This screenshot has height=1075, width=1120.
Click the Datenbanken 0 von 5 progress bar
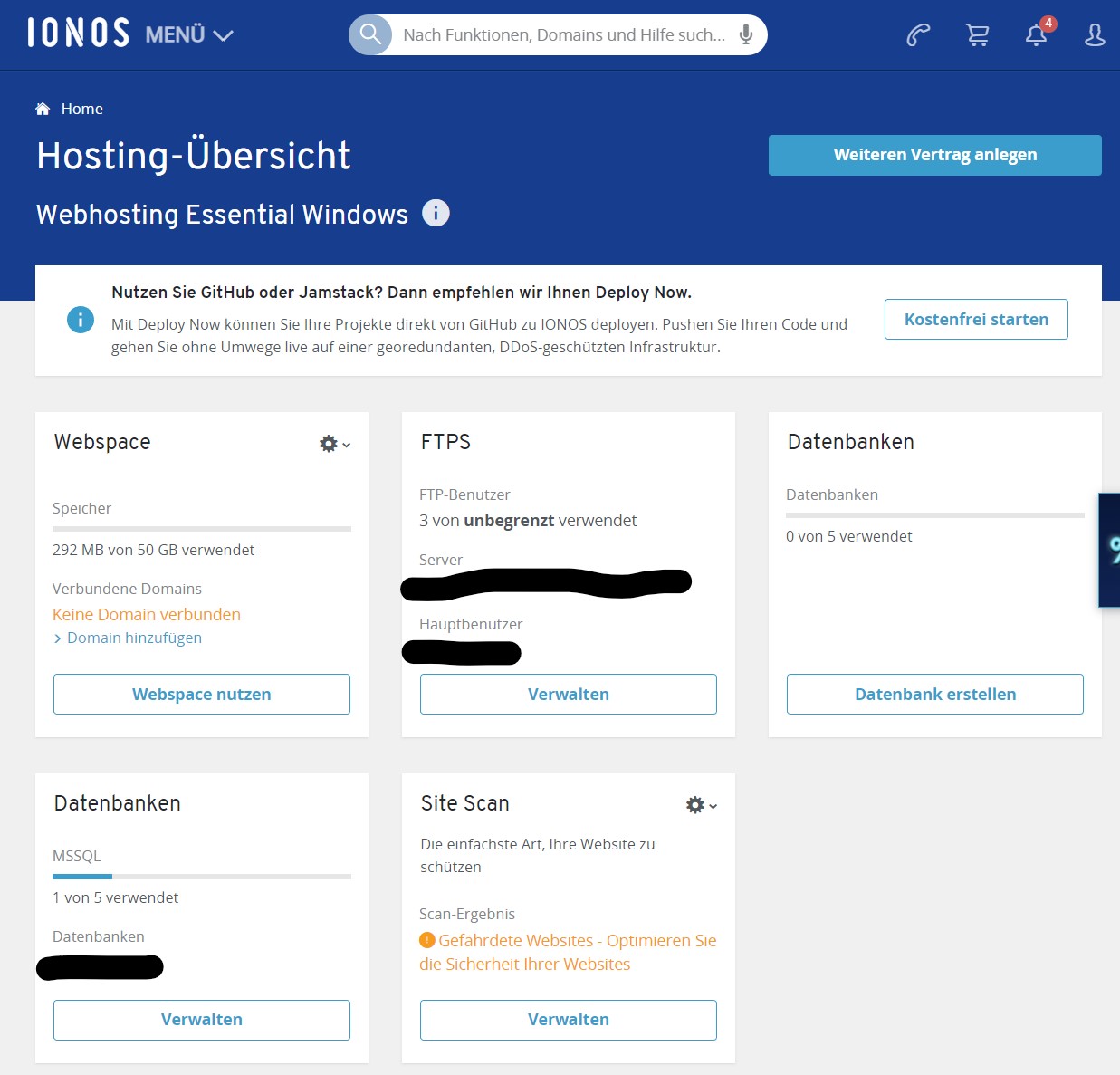click(935, 514)
